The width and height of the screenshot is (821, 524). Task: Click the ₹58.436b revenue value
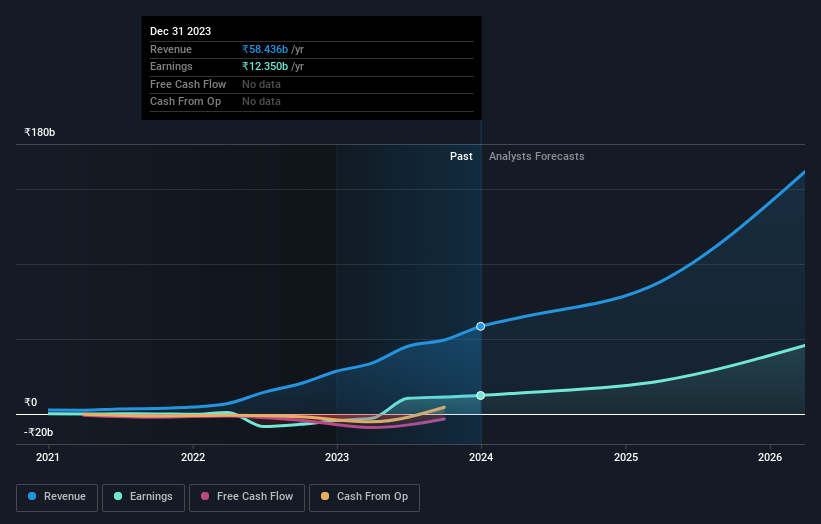point(265,49)
